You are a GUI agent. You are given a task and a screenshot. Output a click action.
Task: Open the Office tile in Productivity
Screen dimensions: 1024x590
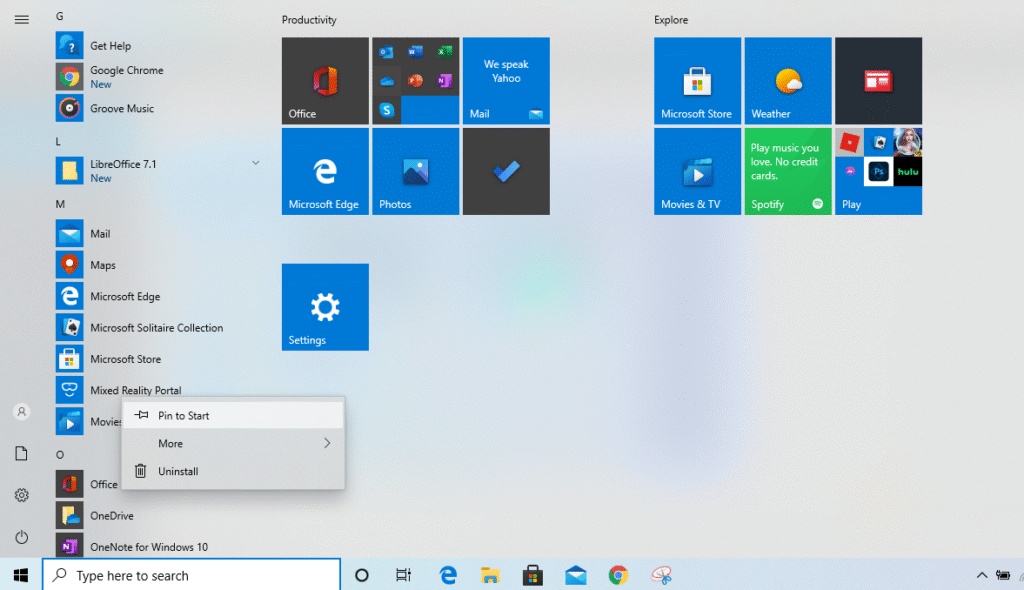(x=325, y=80)
